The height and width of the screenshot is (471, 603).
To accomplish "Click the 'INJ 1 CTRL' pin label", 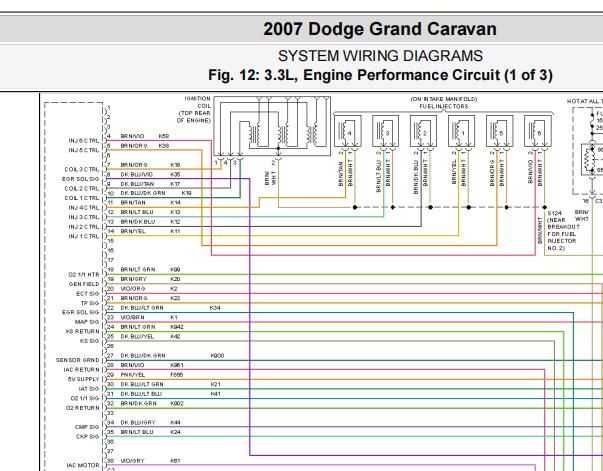I will 84,237.
